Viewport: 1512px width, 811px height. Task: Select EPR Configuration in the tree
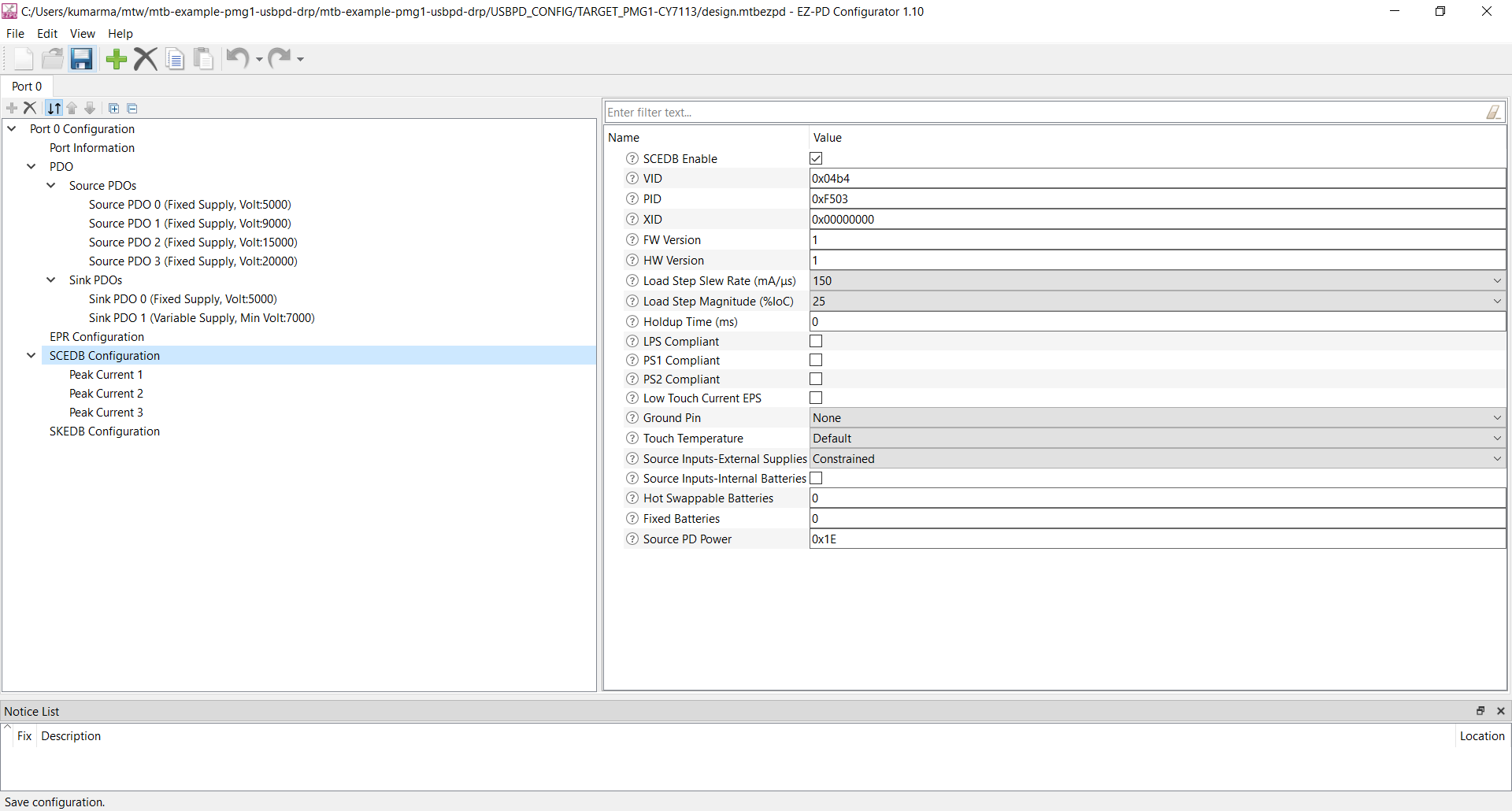coord(97,337)
